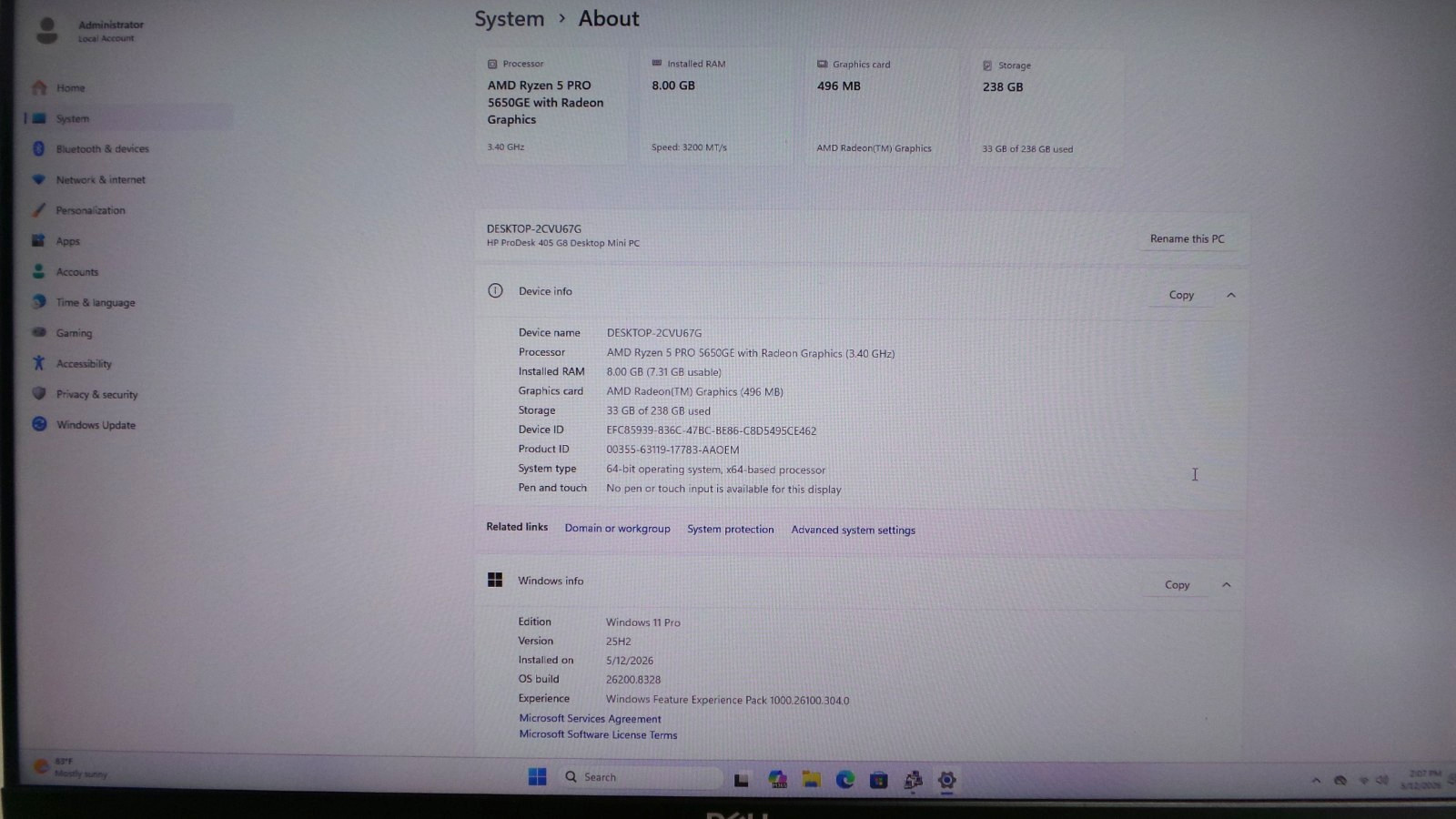Click the Storage card icon
Screen dimensions: 1456x819
[987, 66]
